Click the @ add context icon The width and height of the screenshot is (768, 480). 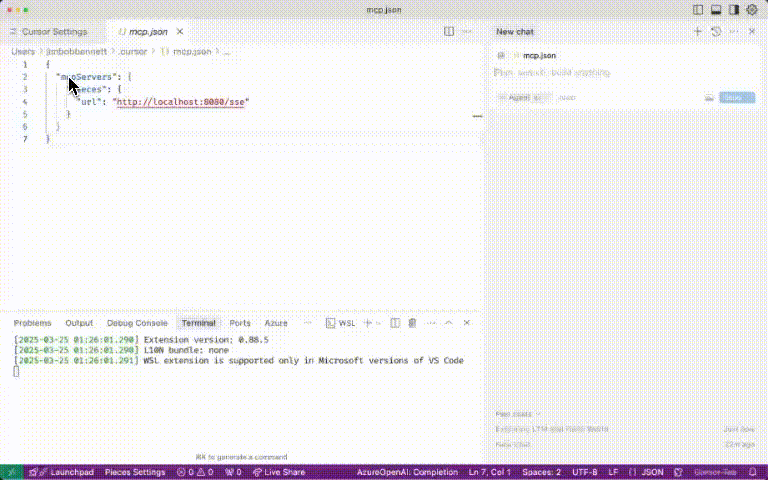[501, 55]
